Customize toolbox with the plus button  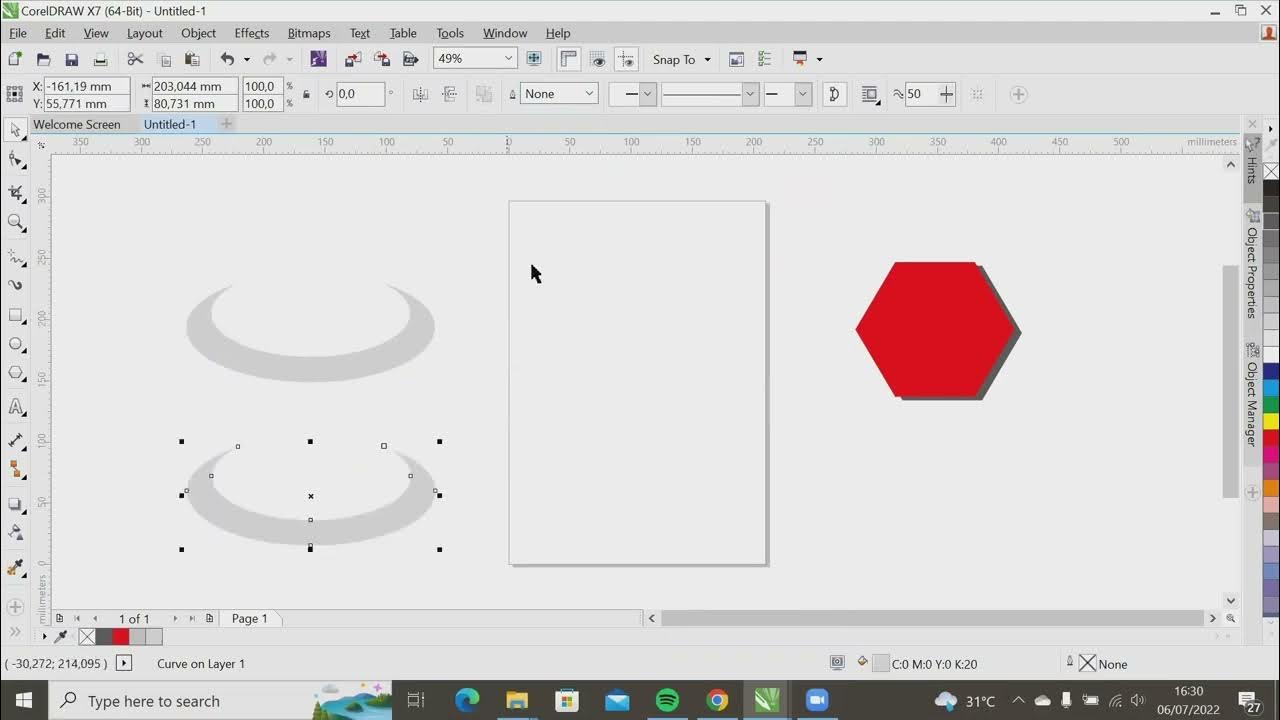point(15,607)
